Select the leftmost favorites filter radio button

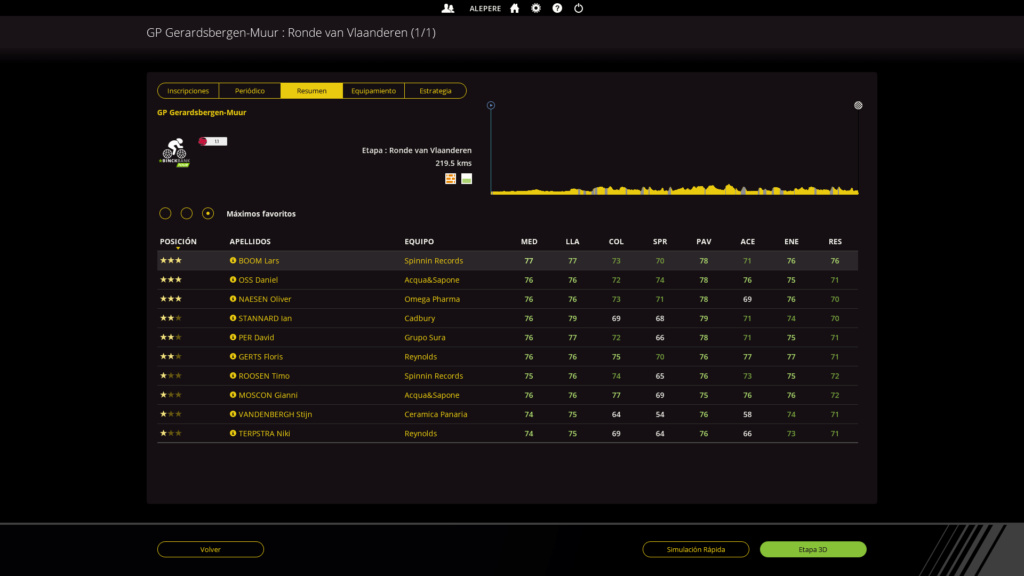point(165,214)
